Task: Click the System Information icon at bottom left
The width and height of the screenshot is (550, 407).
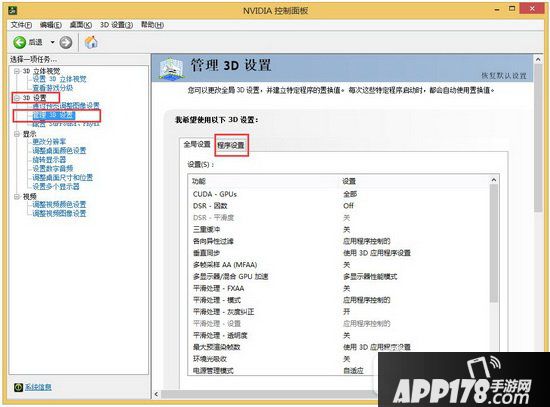Action: (18, 387)
